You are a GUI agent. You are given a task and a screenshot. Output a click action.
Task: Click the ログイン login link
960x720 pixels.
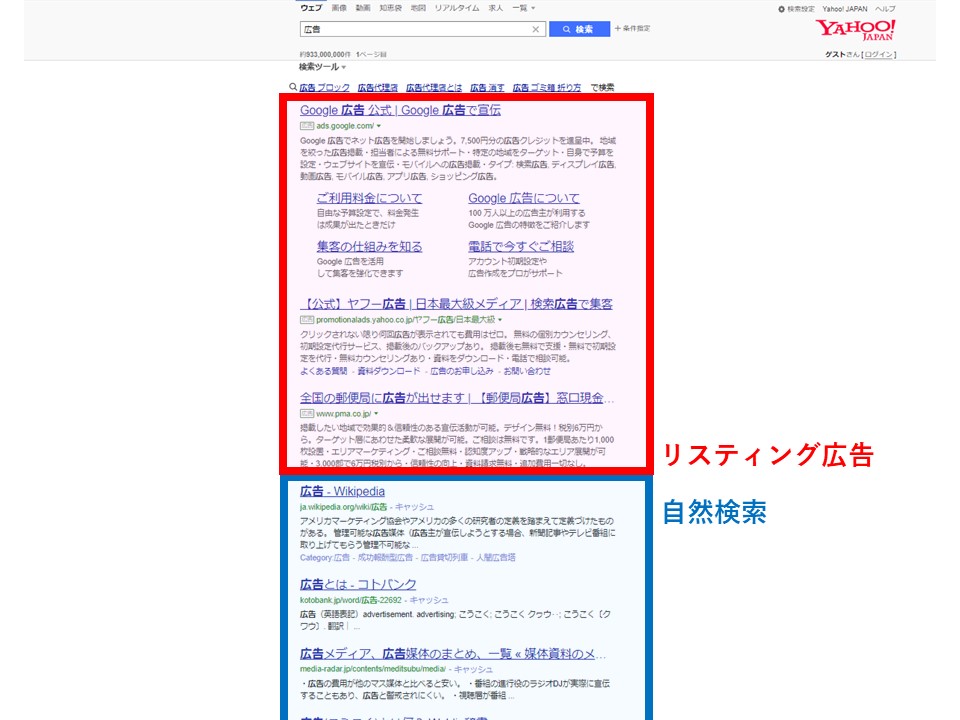(x=879, y=54)
